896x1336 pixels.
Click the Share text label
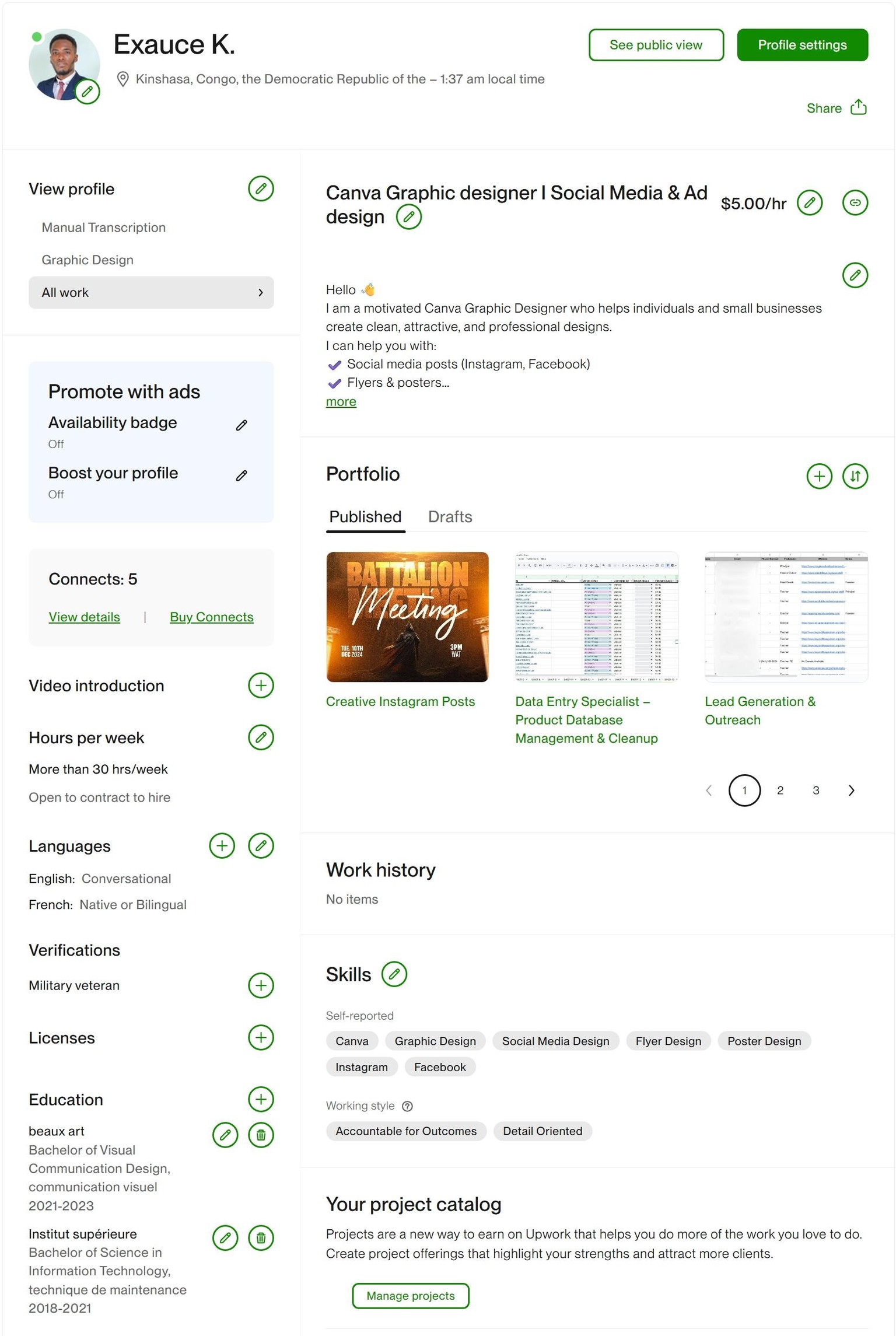pyautogui.click(x=824, y=109)
